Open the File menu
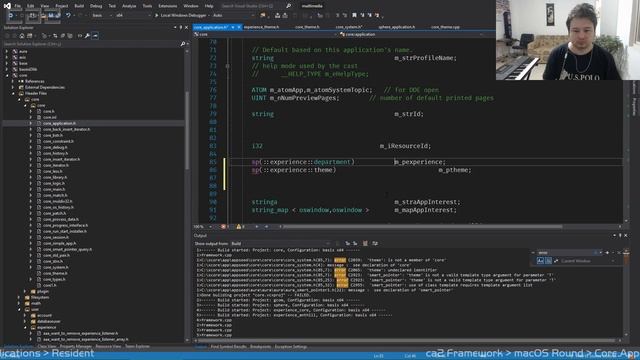Viewport: 640px width, 360px height. coord(18,6)
